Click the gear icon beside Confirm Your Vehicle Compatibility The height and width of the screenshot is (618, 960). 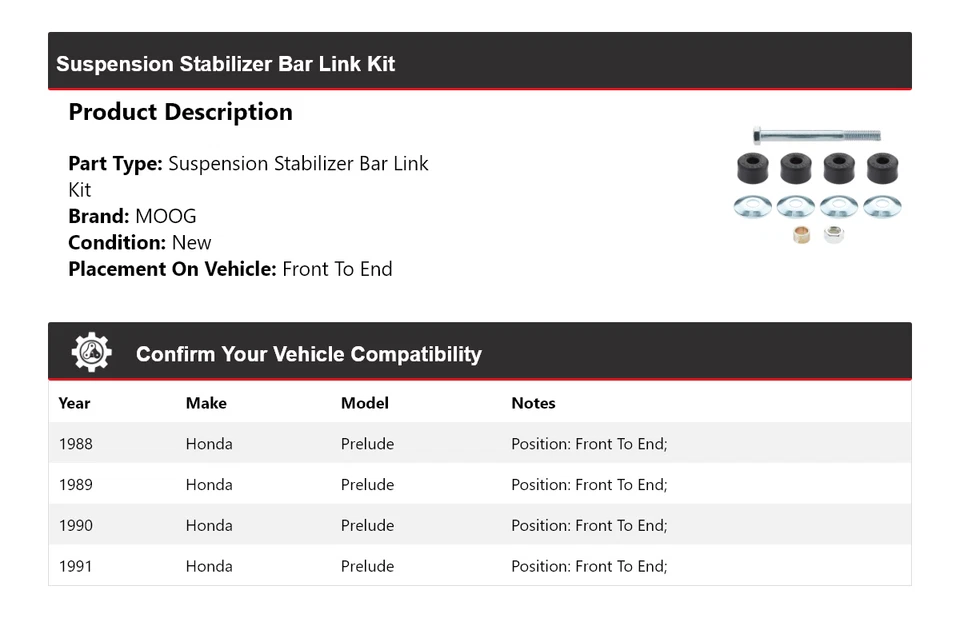[91, 353]
